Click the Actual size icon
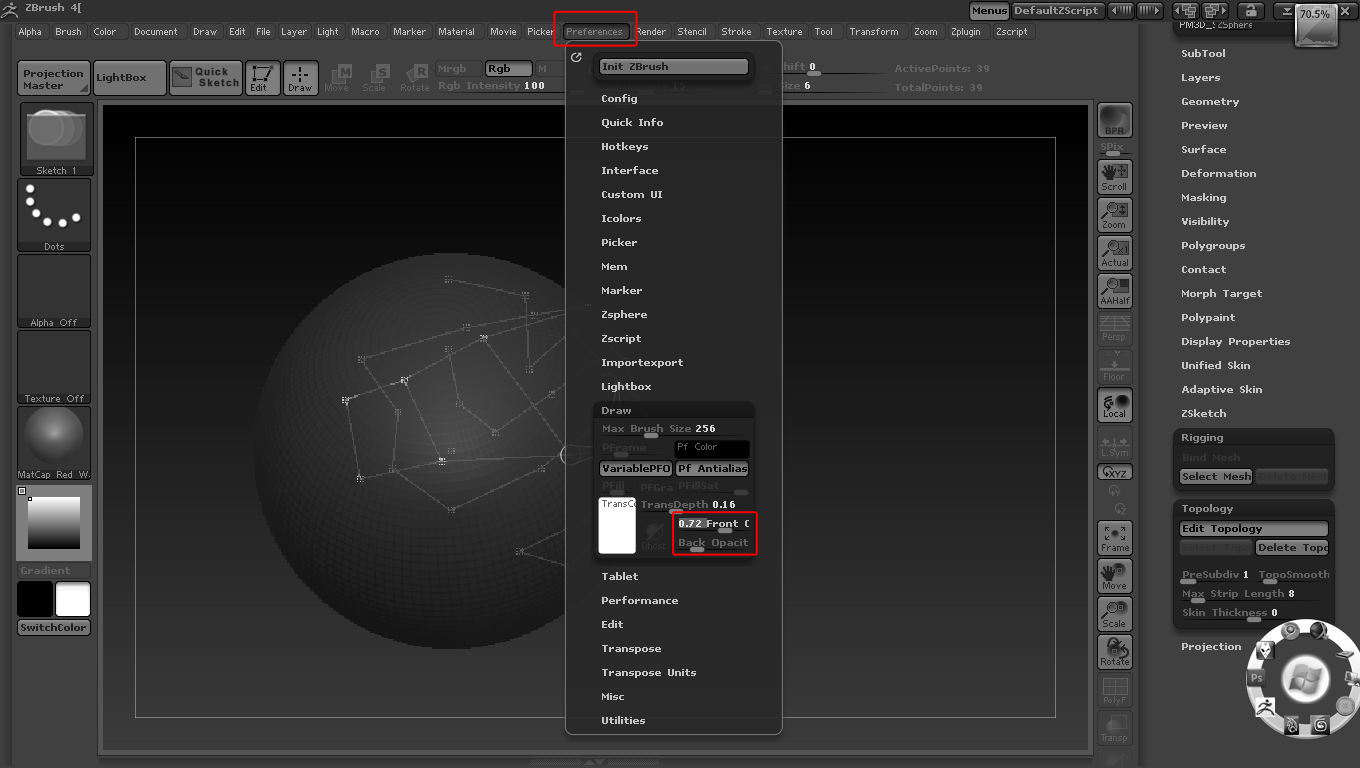 coord(1114,252)
